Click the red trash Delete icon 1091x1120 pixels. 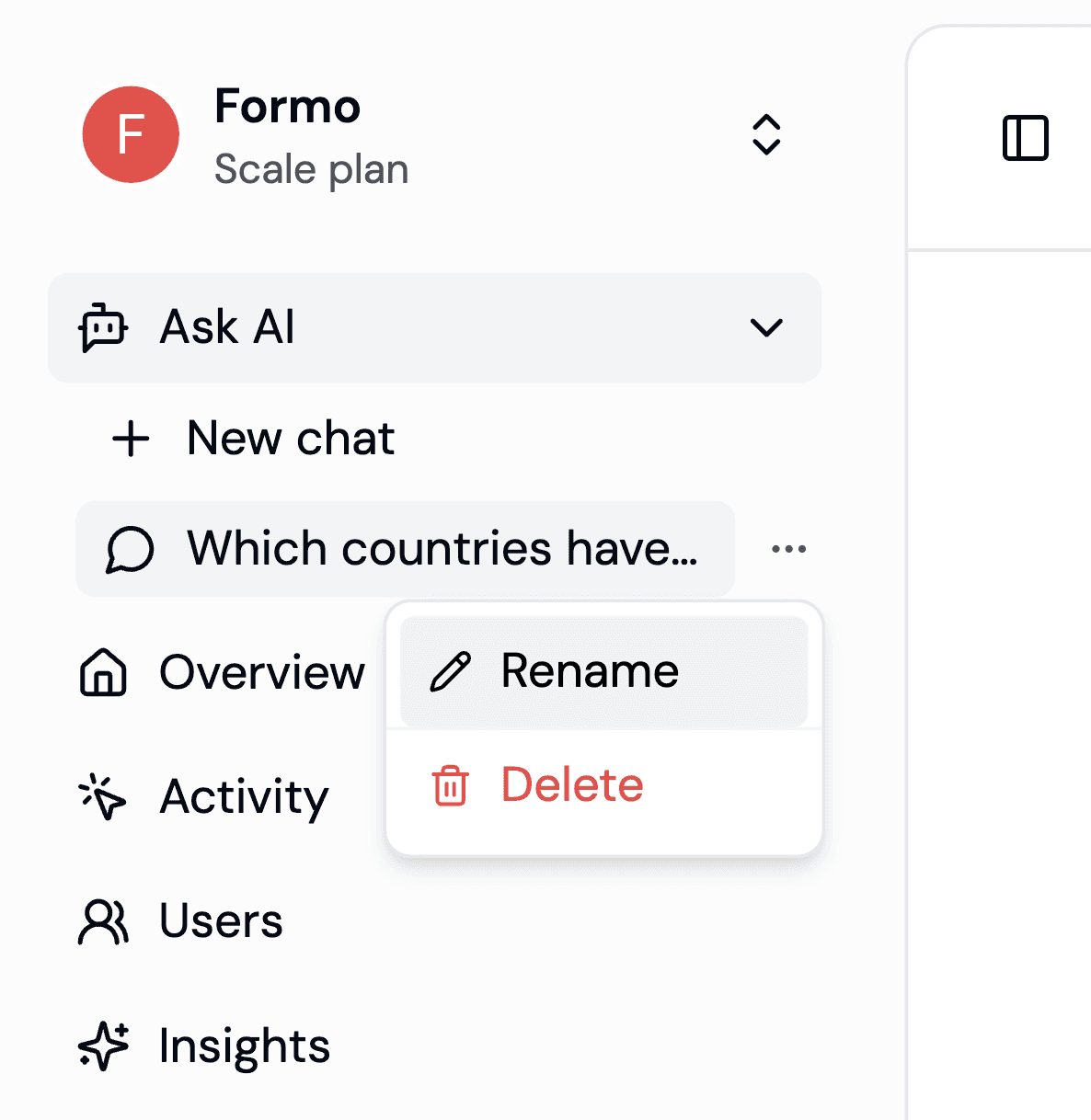[x=450, y=786]
